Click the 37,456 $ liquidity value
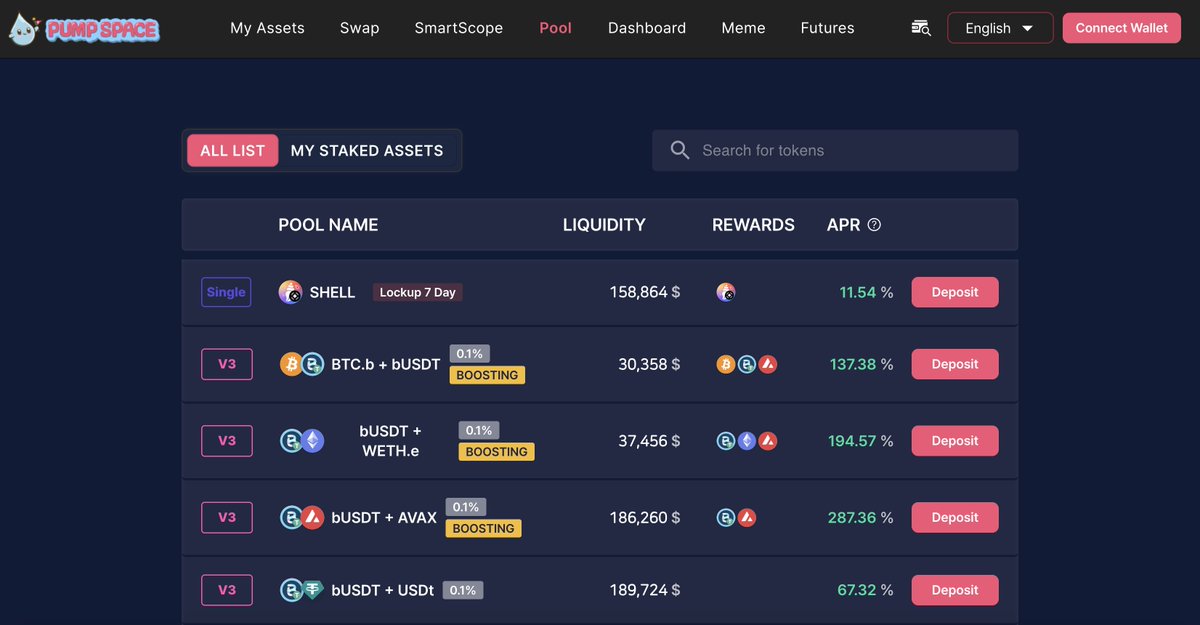1200x625 pixels. coord(649,441)
